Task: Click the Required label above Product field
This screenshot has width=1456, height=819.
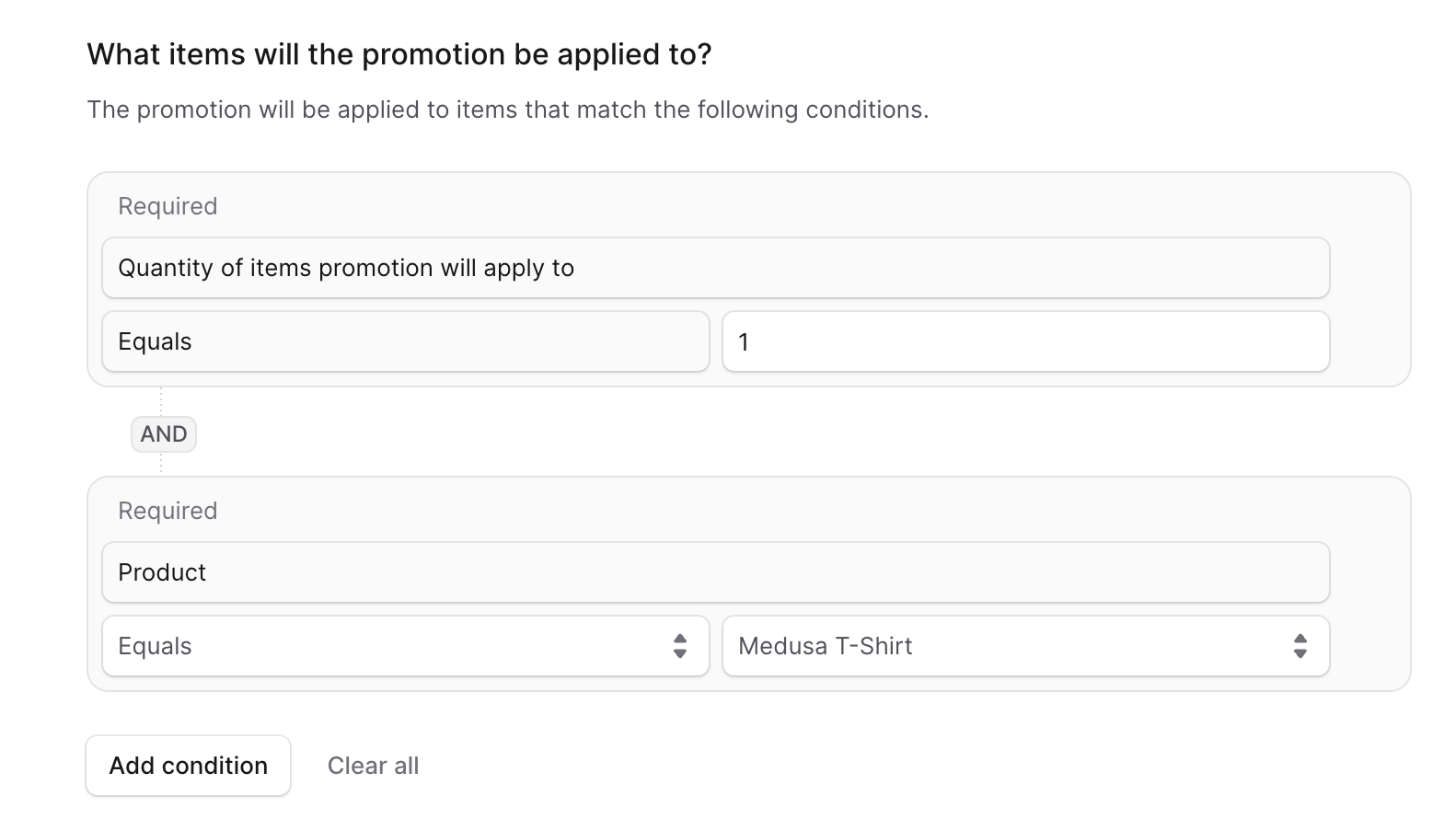Action: [x=168, y=511]
